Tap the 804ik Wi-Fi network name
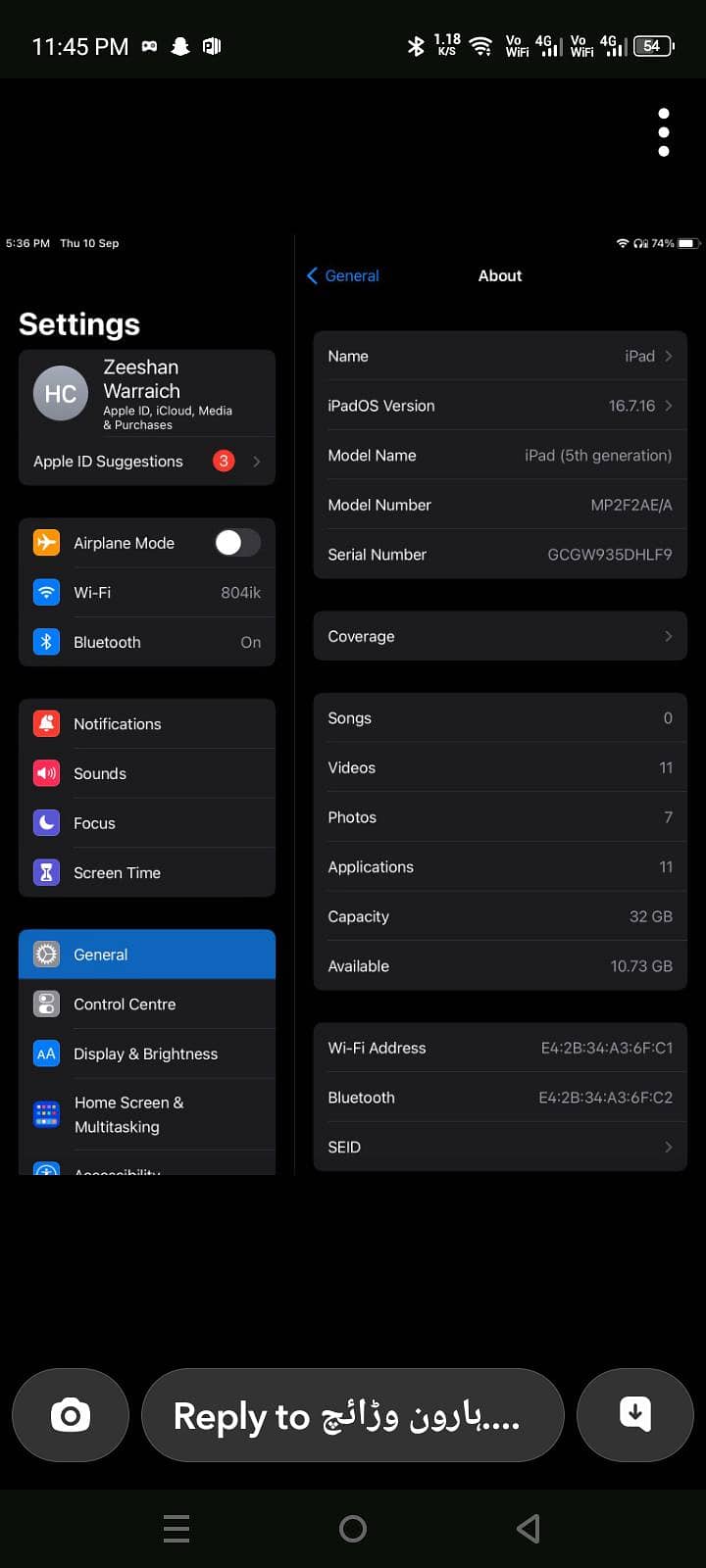 tap(241, 592)
